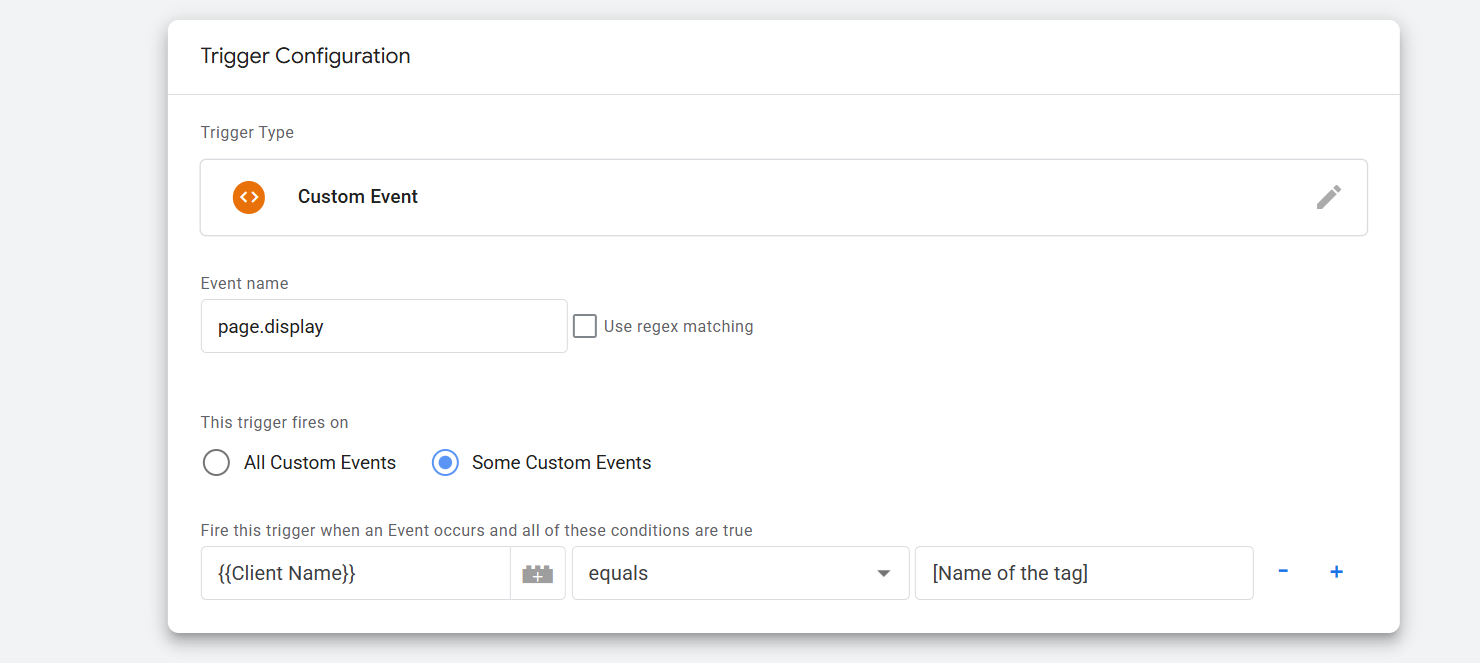Click the Custom Event trigger type text
The width and height of the screenshot is (1480, 663).
tap(358, 197)
